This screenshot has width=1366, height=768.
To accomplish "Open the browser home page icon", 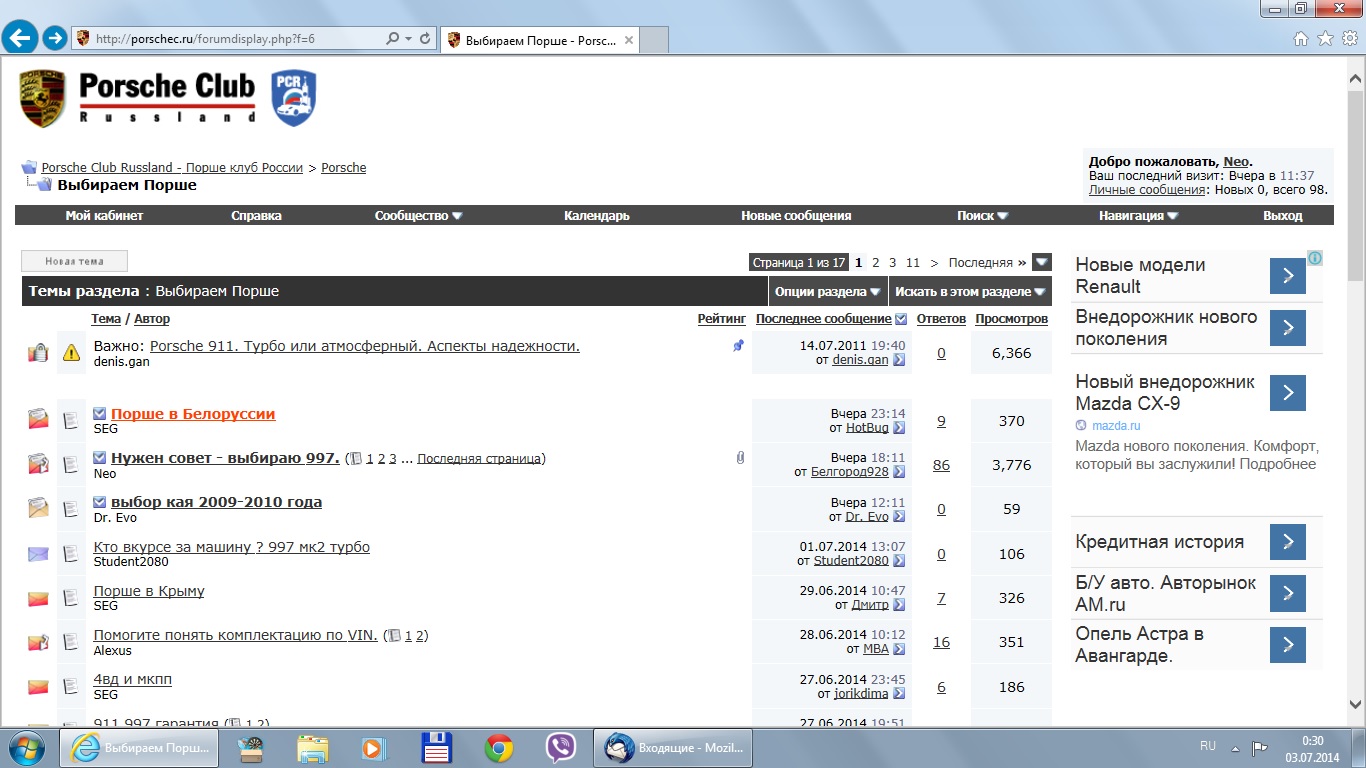I will (1301, 39).
